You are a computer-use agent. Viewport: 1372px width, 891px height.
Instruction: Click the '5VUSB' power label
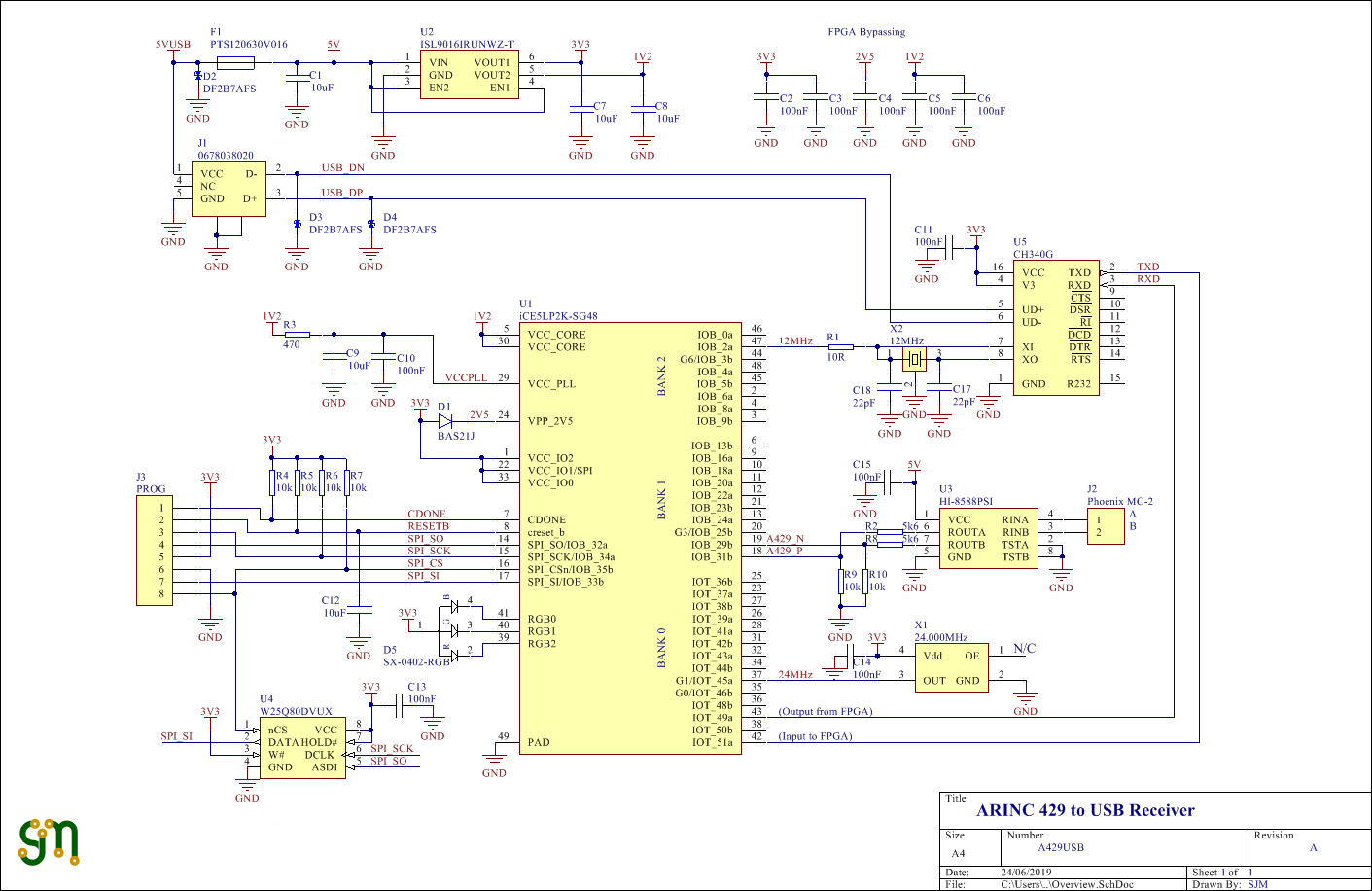click(x=173, y=45)
